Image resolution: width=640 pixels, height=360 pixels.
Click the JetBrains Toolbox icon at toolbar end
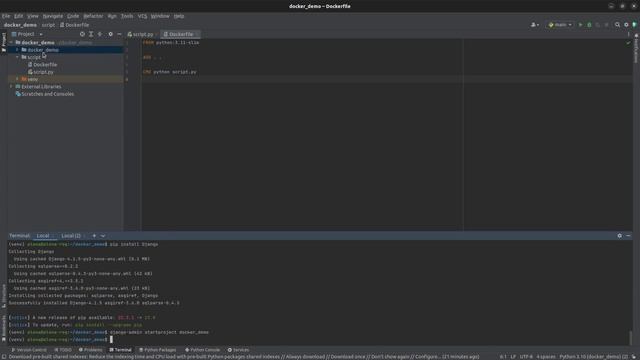click(635, 25)
